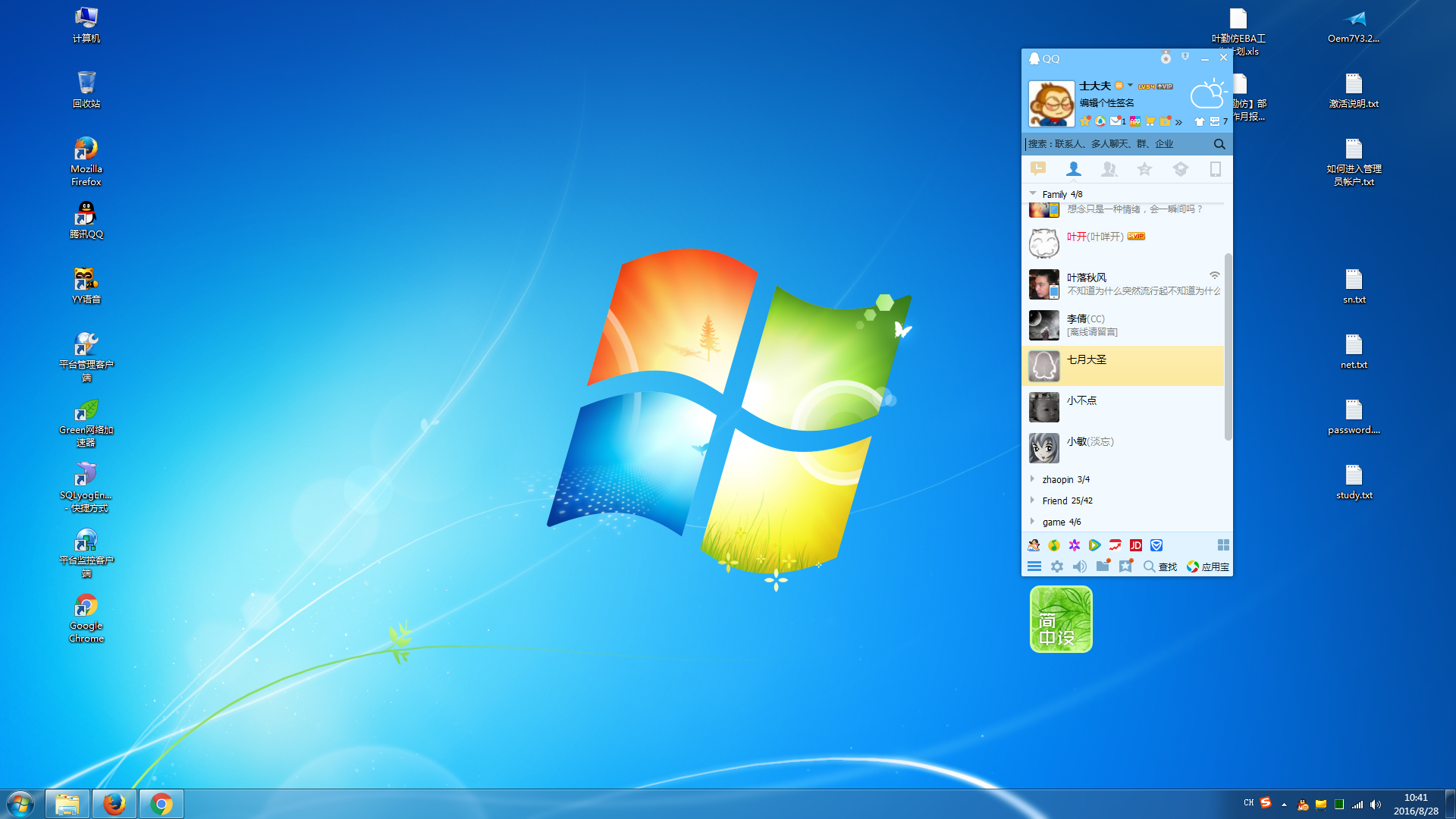This screenshot has height=819, width=1456.
Task: Select contact 叶开(叶咩开) in QQ list
Action: coord(1122,243)
